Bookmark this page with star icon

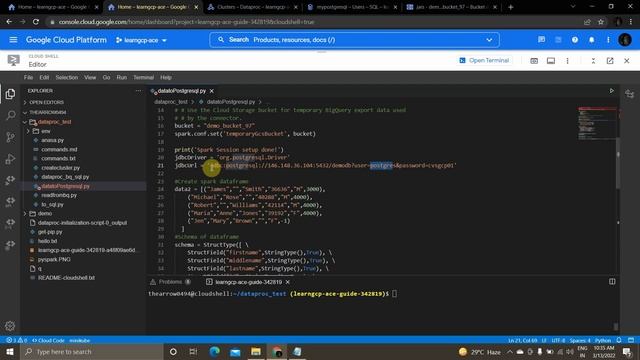tap(601, 22)
